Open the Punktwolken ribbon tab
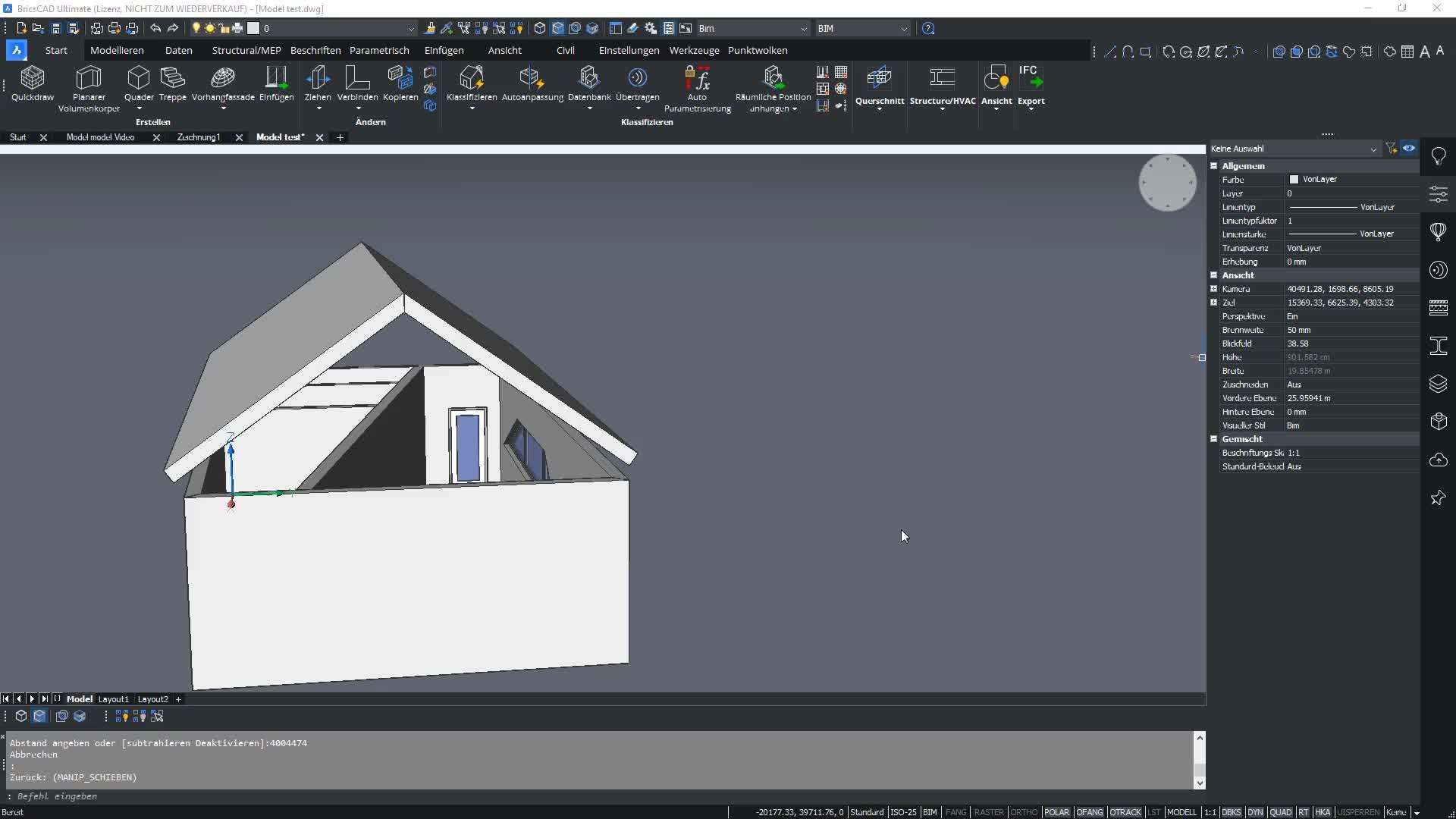The height and width of the screenshot is (819, 1456). 758,50
